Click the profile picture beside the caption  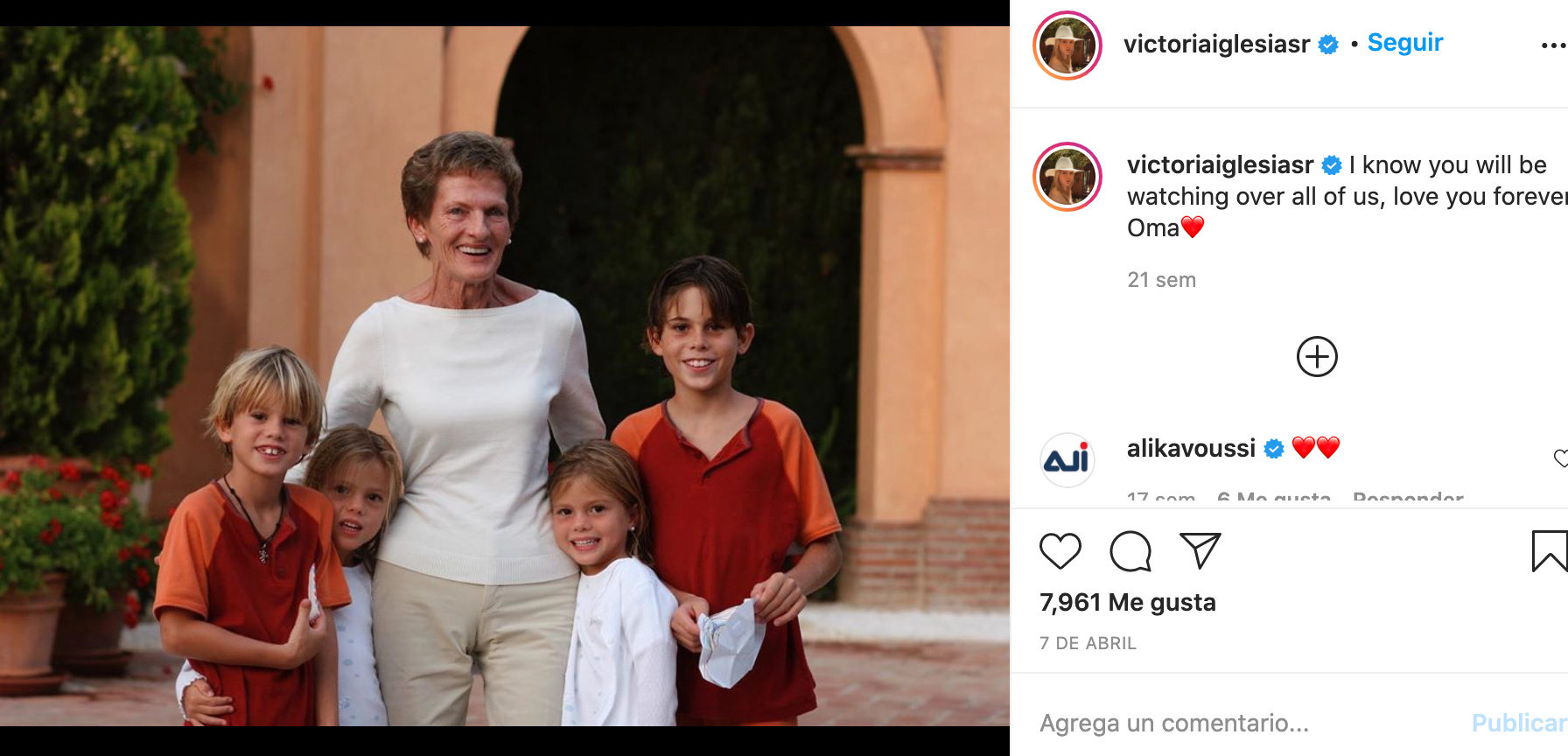(x=1067, y=177)
